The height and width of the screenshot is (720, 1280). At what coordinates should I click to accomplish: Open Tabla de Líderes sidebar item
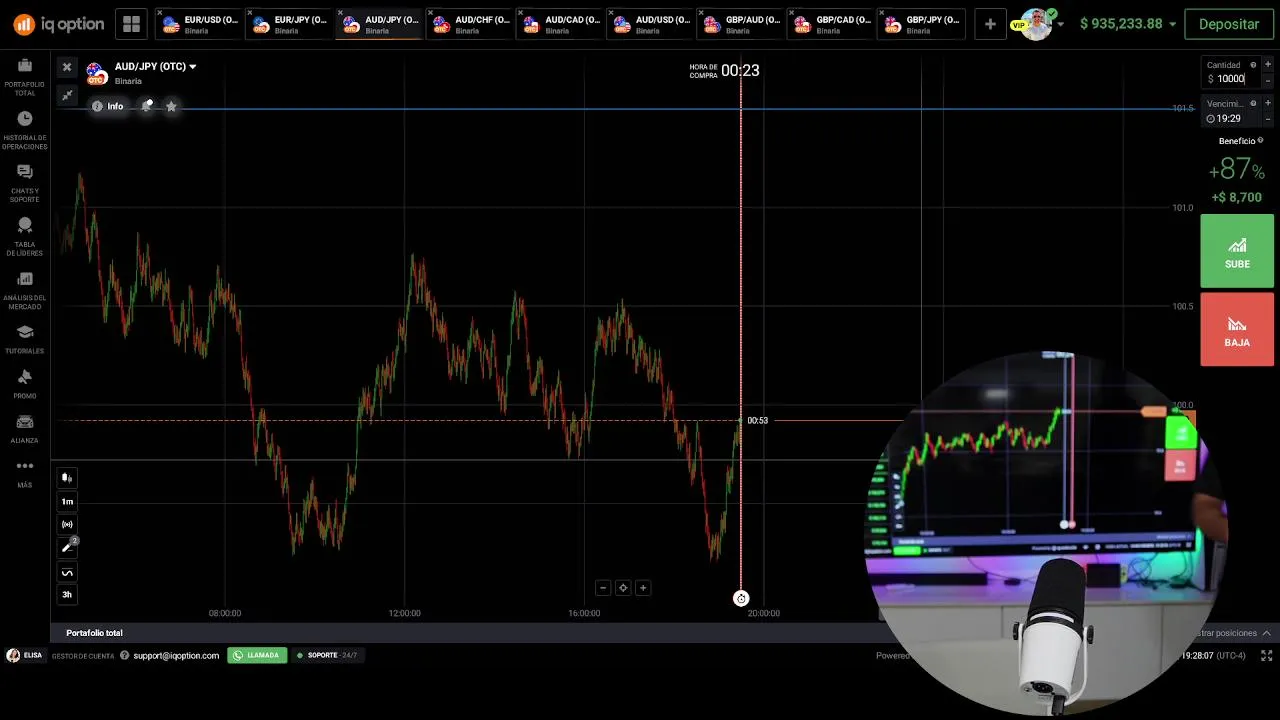point(25,237)
